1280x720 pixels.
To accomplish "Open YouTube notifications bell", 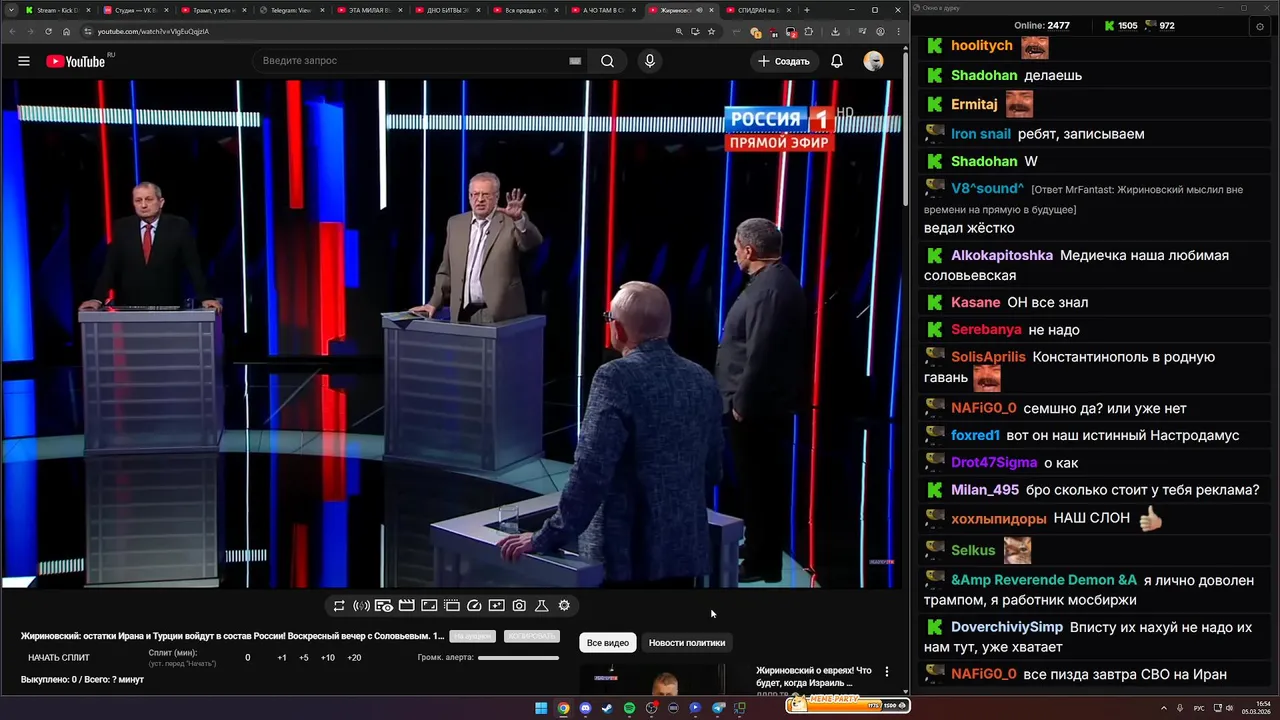I will point(837,61).
